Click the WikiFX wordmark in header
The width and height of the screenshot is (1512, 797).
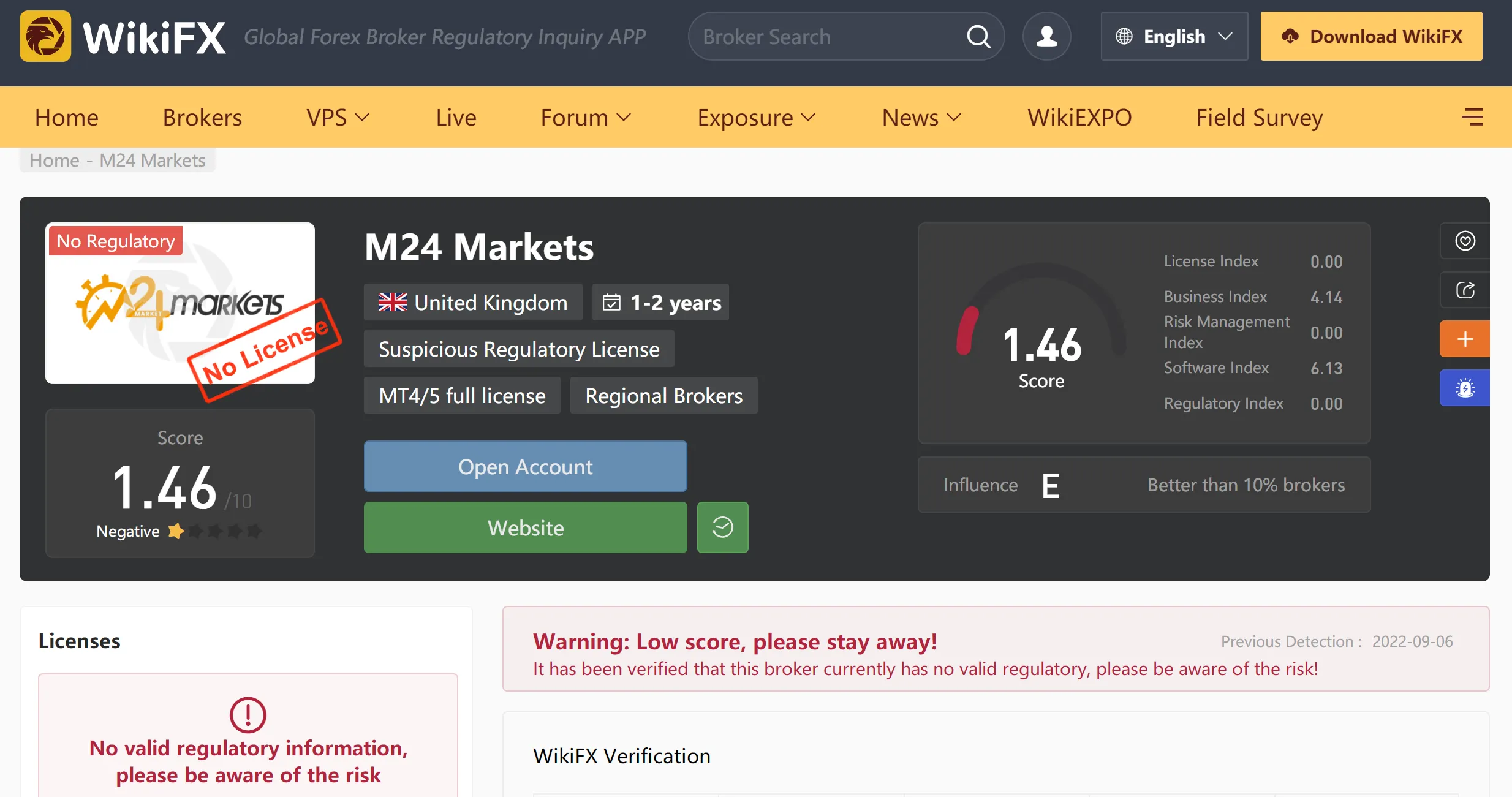[x=154, y=37]
